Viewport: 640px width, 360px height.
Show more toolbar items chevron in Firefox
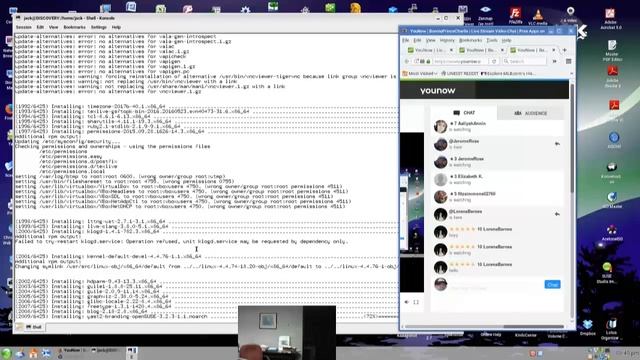pyautogui.click(x=555, y=61)
